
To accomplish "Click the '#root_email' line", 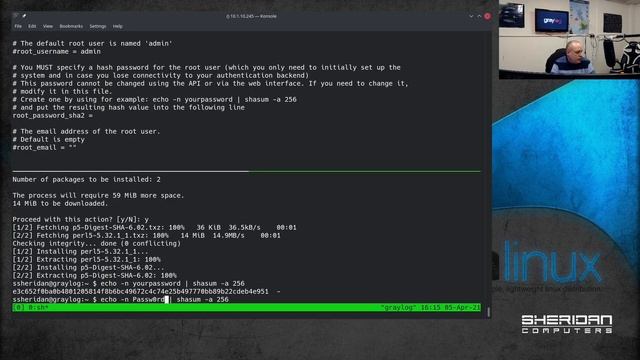I will coord(44,147).
